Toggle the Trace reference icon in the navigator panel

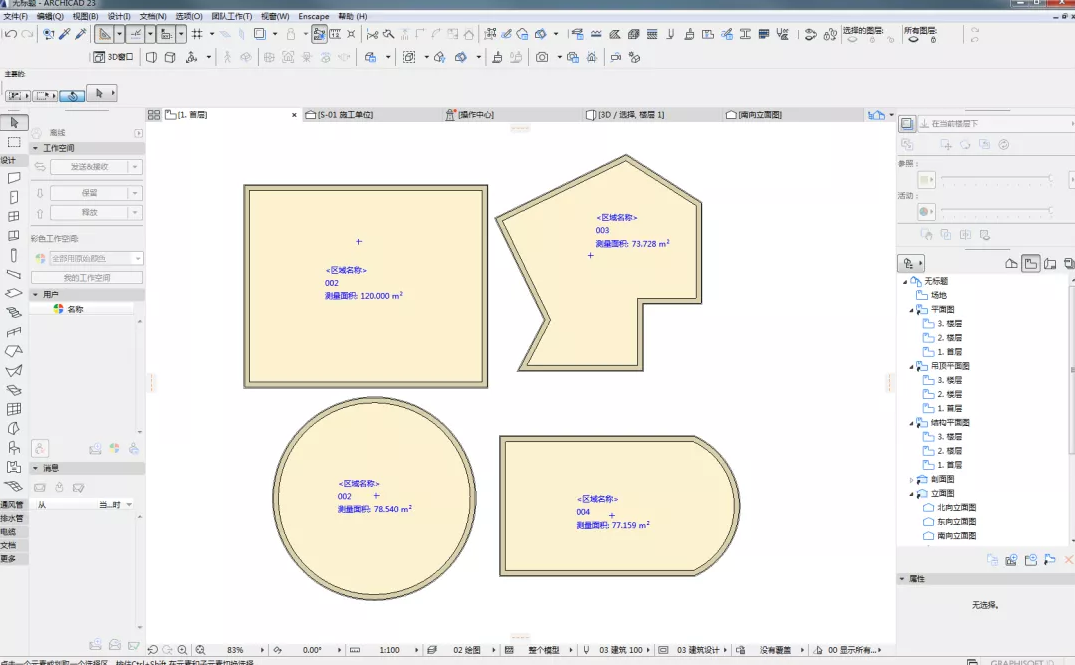(907, 123)
